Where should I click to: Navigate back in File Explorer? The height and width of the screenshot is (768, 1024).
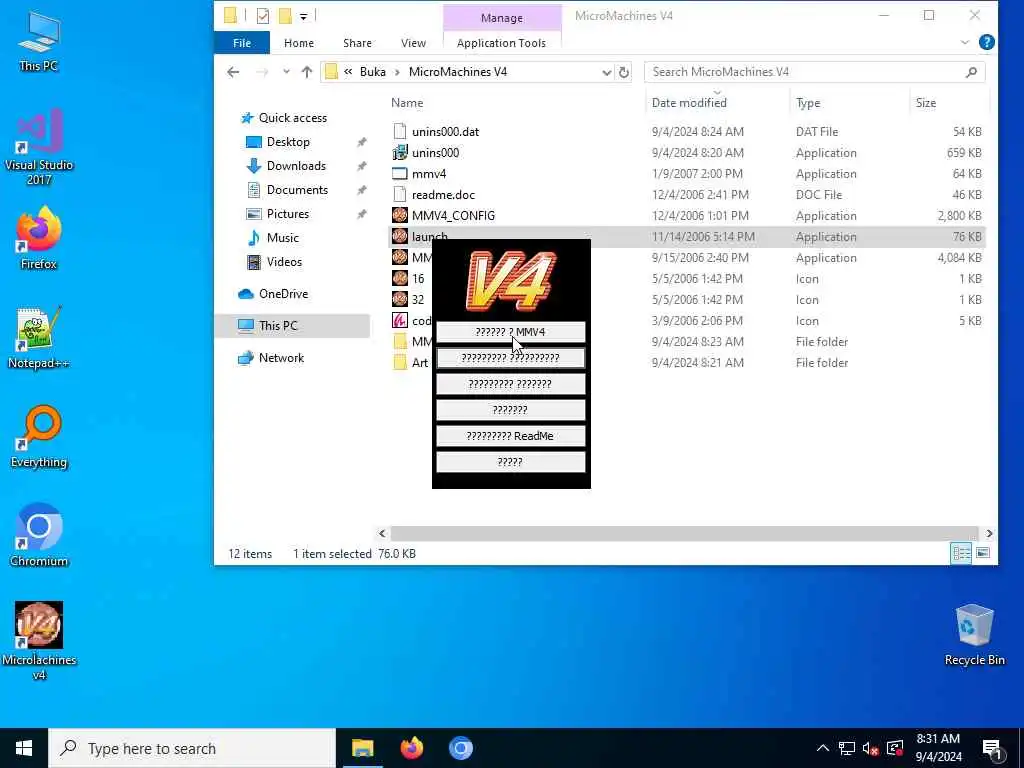click(x=233, y=72)
